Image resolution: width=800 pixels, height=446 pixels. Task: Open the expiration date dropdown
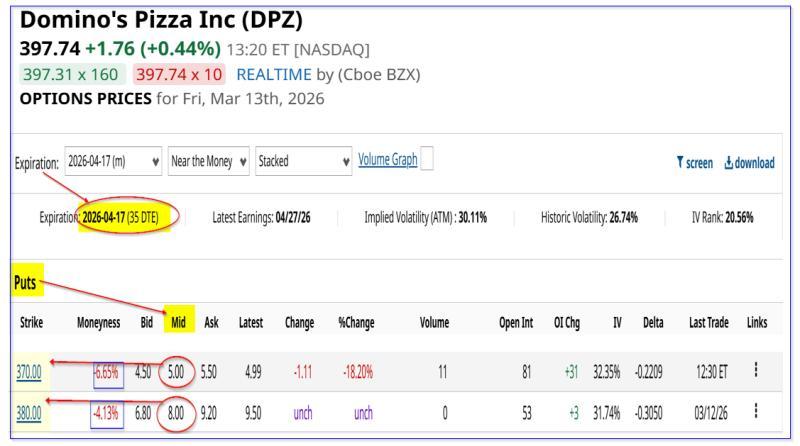coord(112,163)
